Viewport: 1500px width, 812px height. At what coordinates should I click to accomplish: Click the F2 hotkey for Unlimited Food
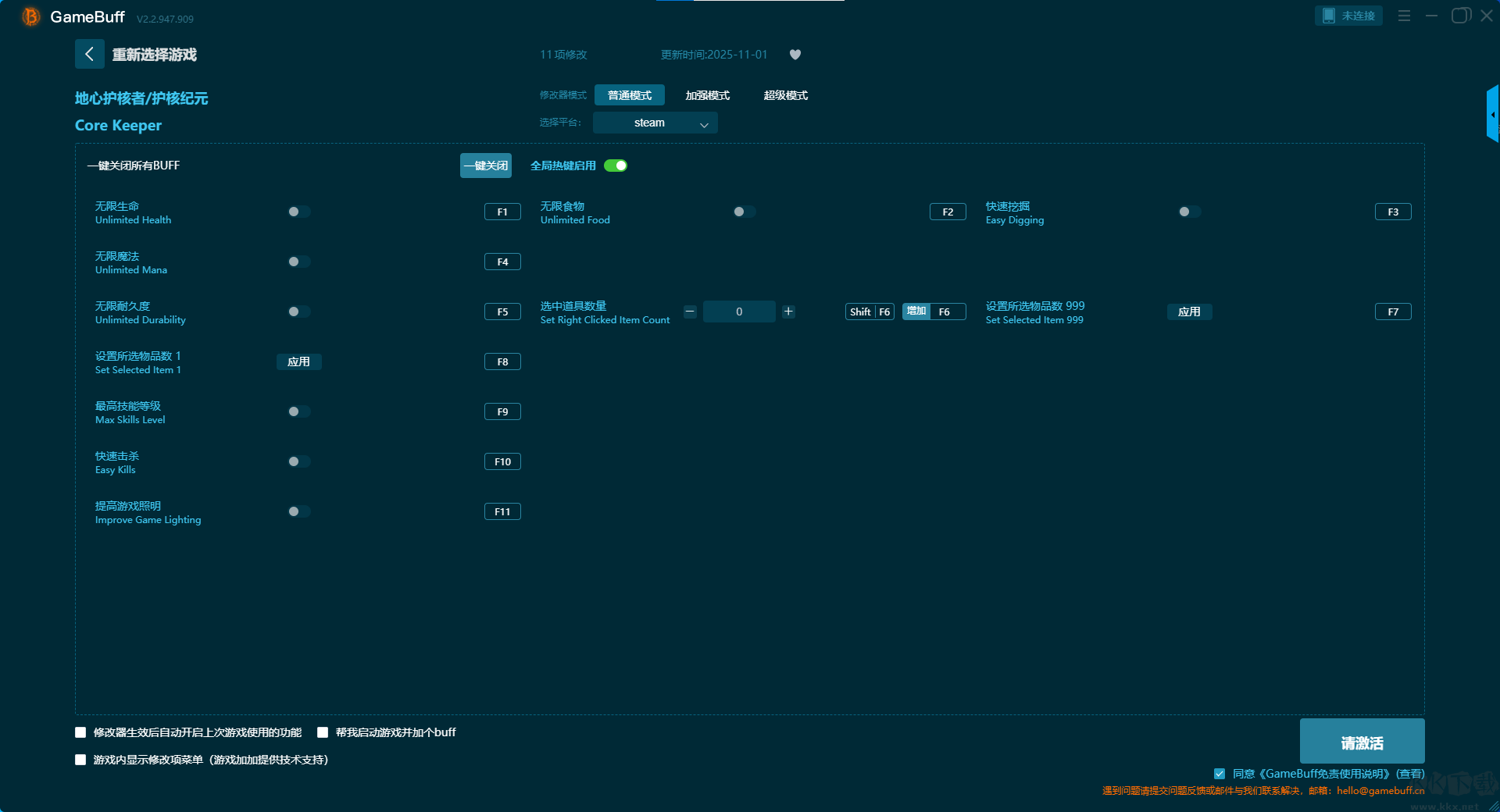(x=948, y=212)
